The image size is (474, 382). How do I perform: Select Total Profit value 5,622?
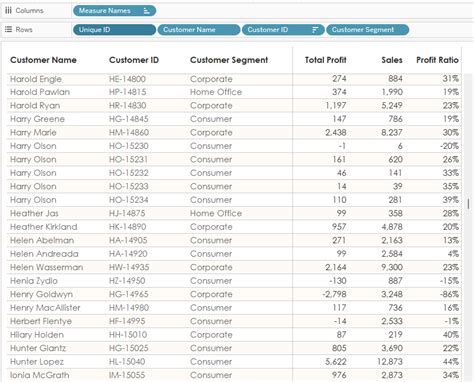(336, 362)
